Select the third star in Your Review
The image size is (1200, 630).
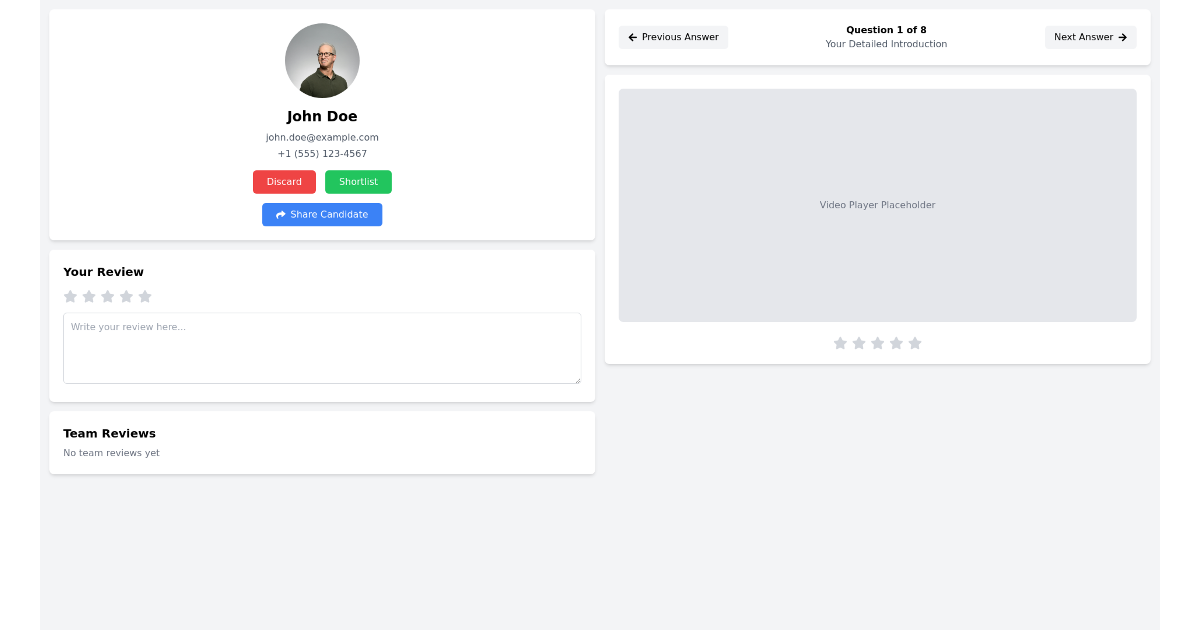(x=108, y=296)
